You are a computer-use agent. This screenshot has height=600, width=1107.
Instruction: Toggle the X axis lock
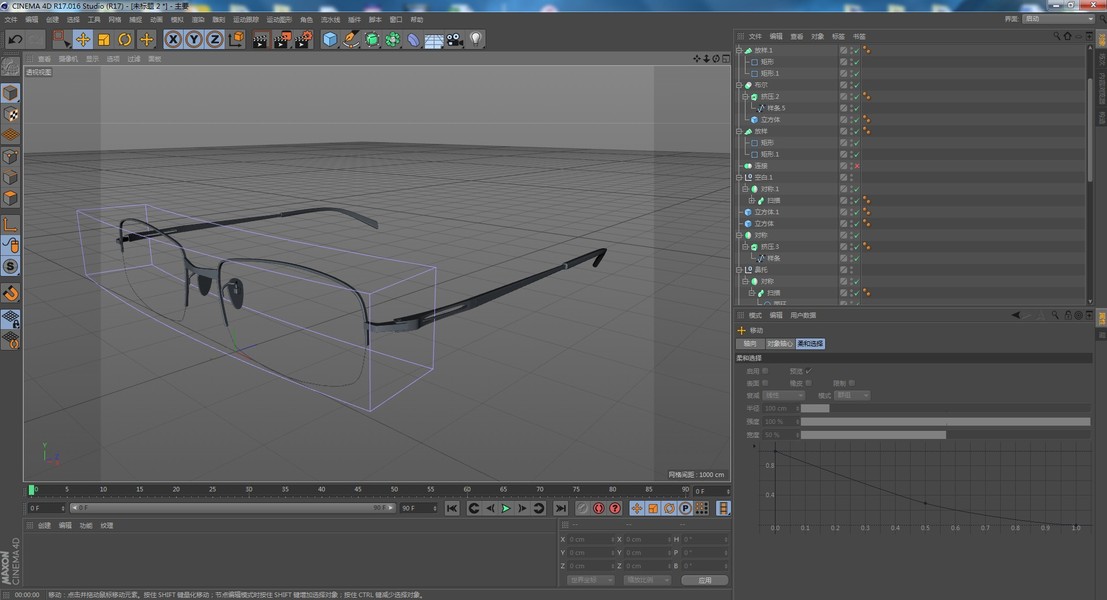(x=173, y=40)
